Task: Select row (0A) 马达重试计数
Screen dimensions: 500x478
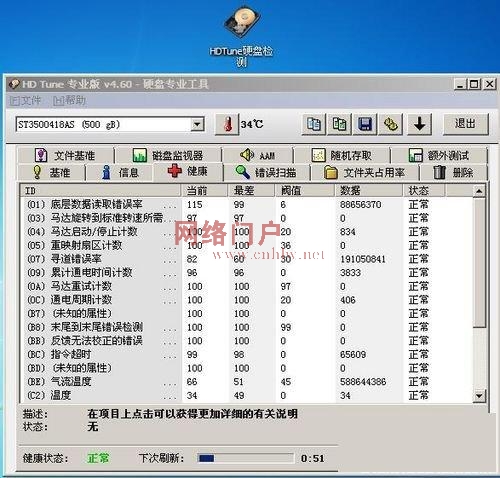Action: point(247,286)
